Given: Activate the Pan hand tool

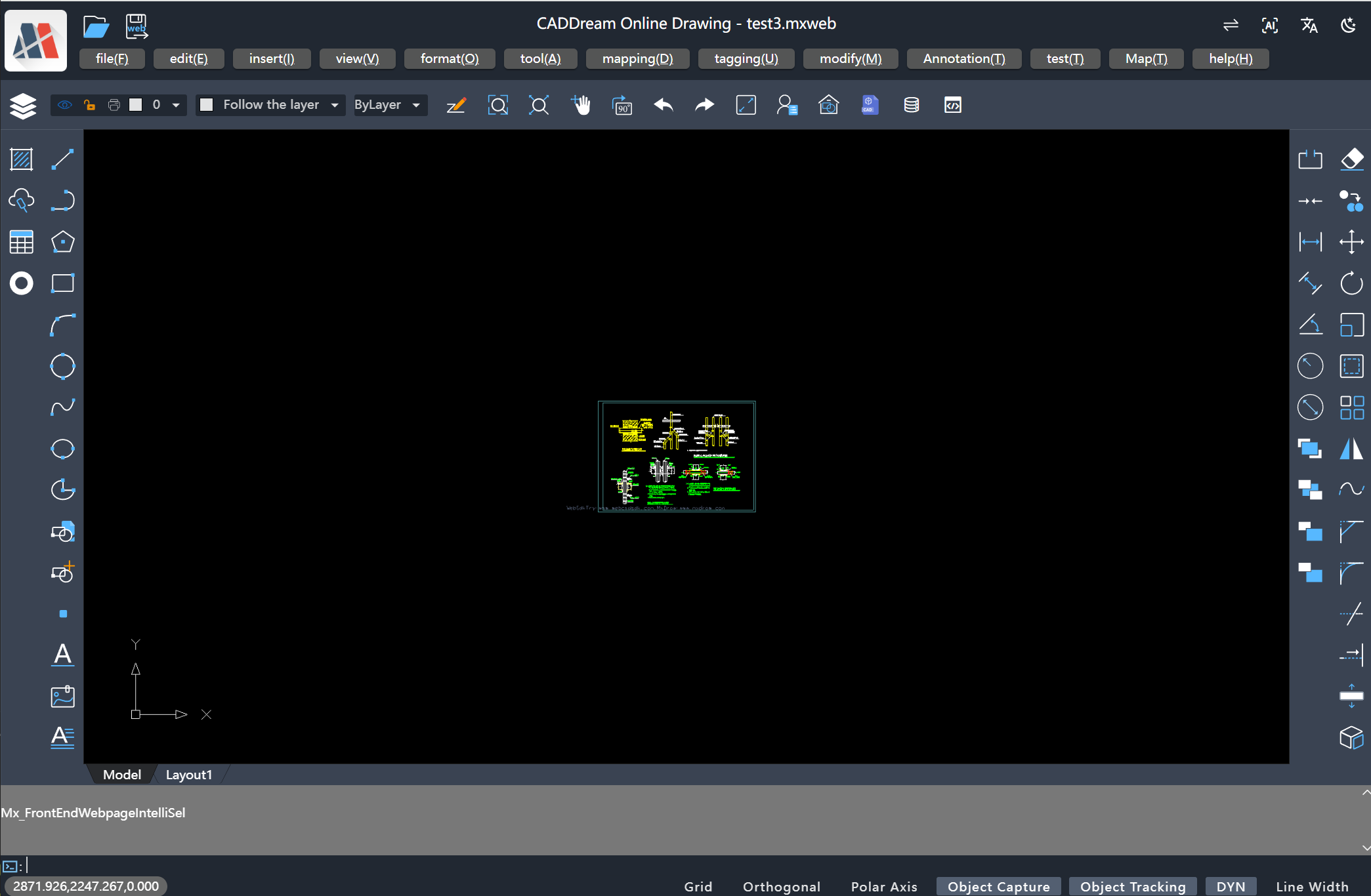Looking at the screenshot, I should (x=581, y=105).
